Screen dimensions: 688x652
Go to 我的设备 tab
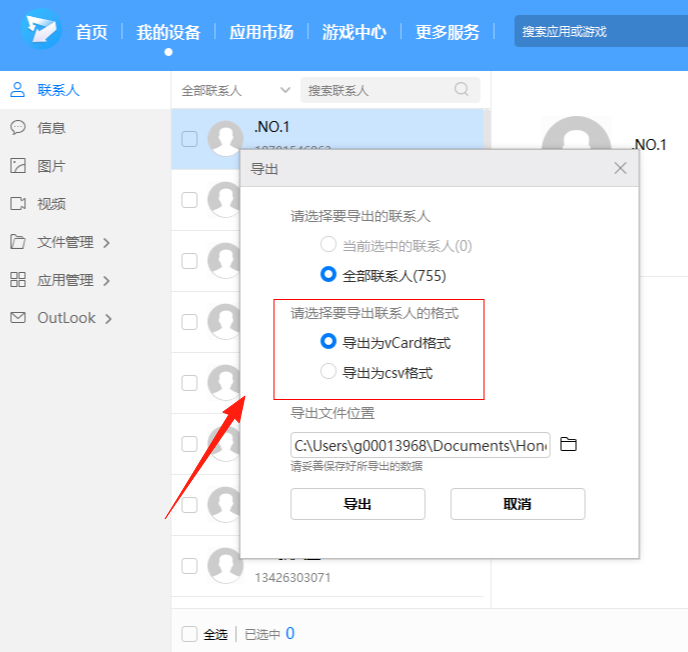click(168, 32)
